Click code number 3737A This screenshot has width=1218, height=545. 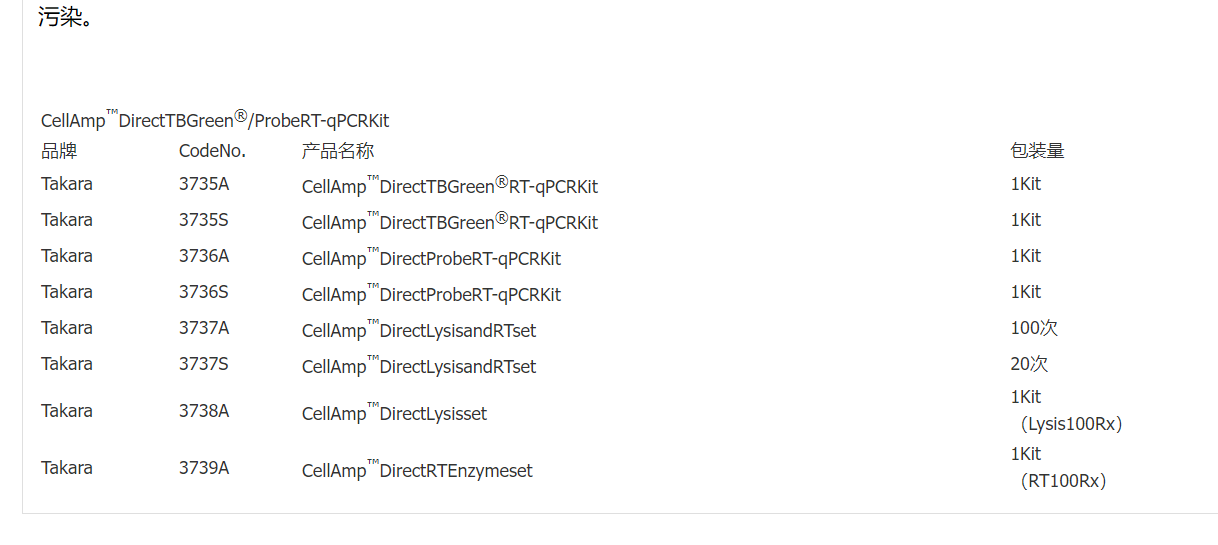[x=204, y=328]
